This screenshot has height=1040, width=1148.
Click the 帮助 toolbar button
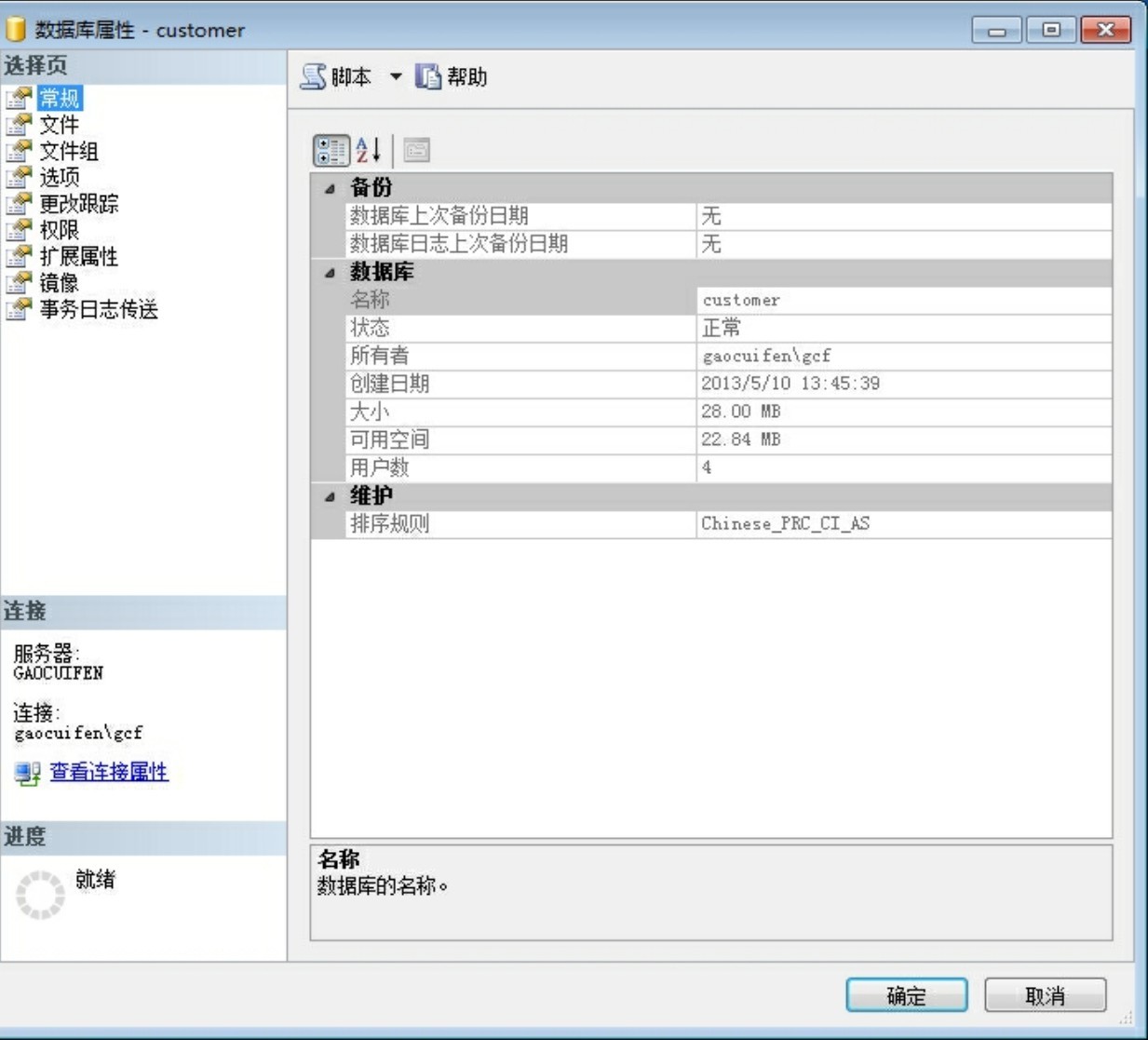(x=452, y=77)
